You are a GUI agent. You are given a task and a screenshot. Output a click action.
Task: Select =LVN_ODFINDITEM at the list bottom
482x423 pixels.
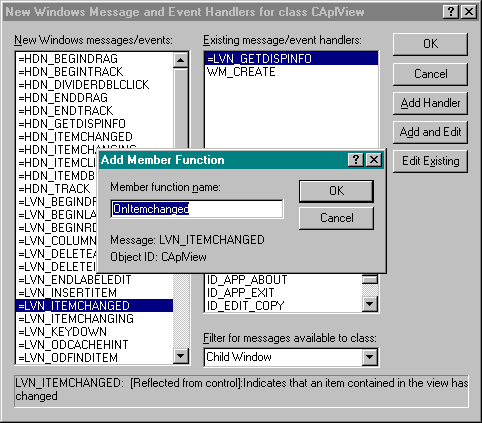click(94, 358)
